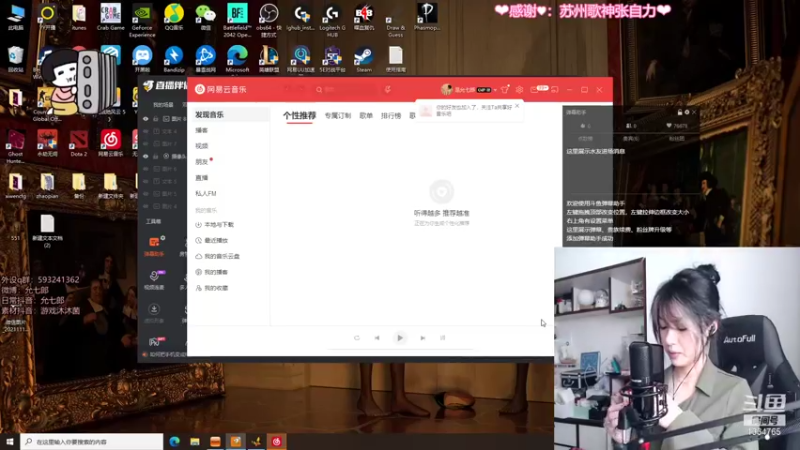Toggle eye icon of the 文本 4 source row
Screen dimensions: 800x450
point(145,131)
